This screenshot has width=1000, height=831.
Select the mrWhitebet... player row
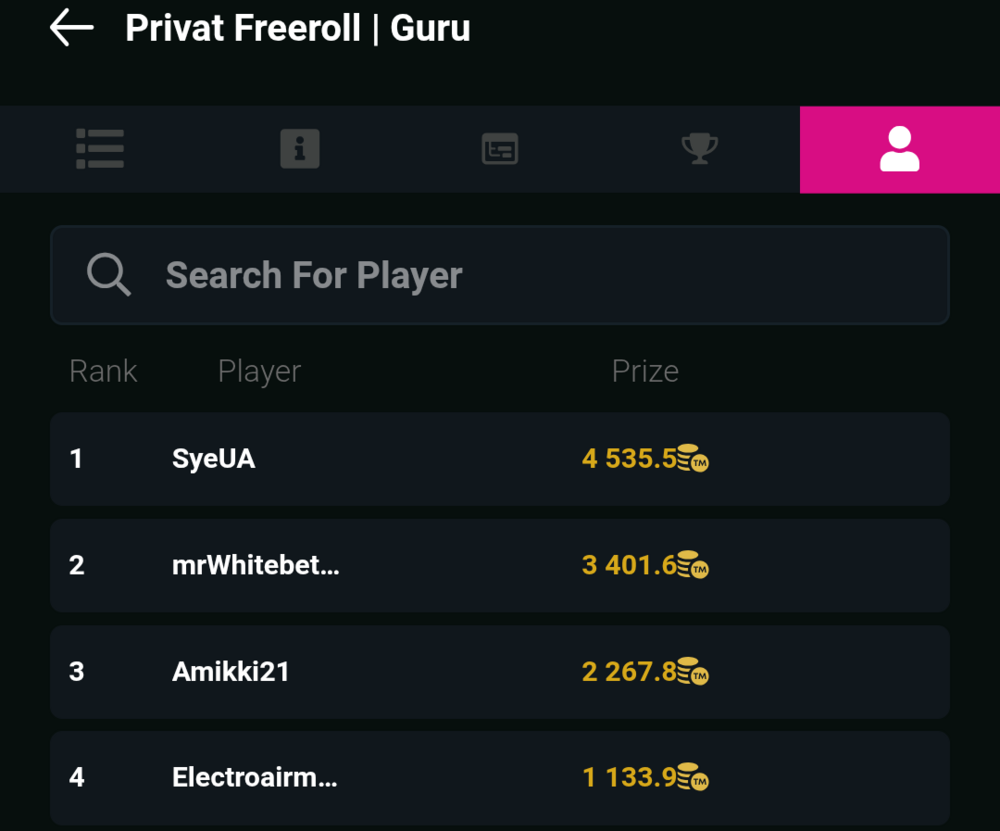pos(500,565)
